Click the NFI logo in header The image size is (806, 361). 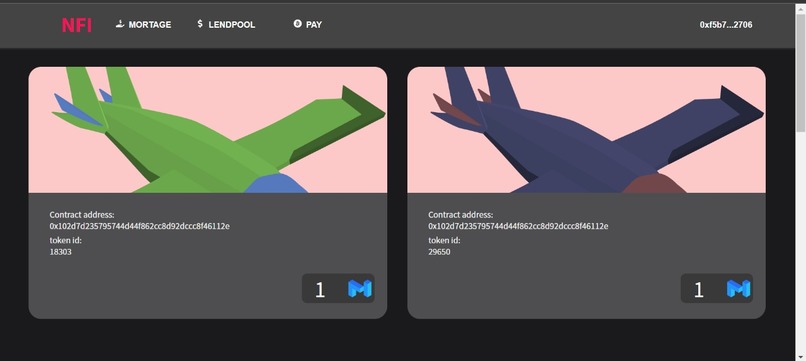click(77, 25)
